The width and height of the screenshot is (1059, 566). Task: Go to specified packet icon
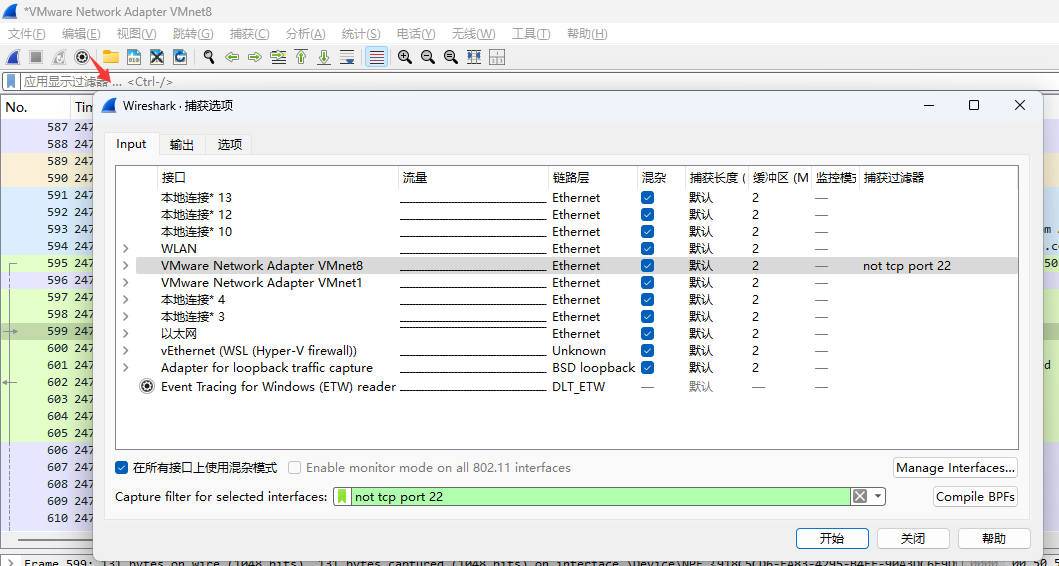click(278, 57)
